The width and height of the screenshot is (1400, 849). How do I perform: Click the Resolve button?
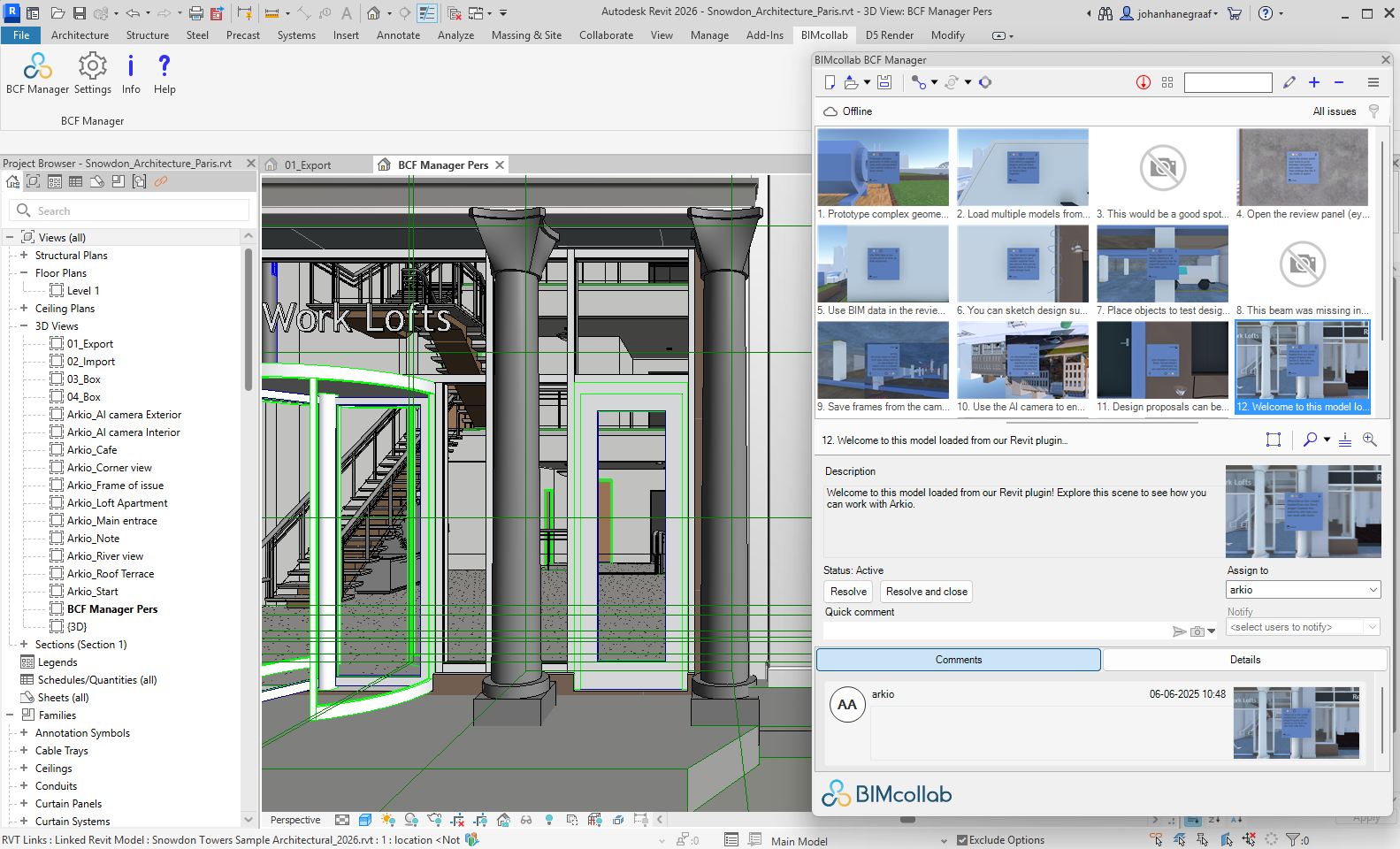pyautogui.click(x=848, y=592)
